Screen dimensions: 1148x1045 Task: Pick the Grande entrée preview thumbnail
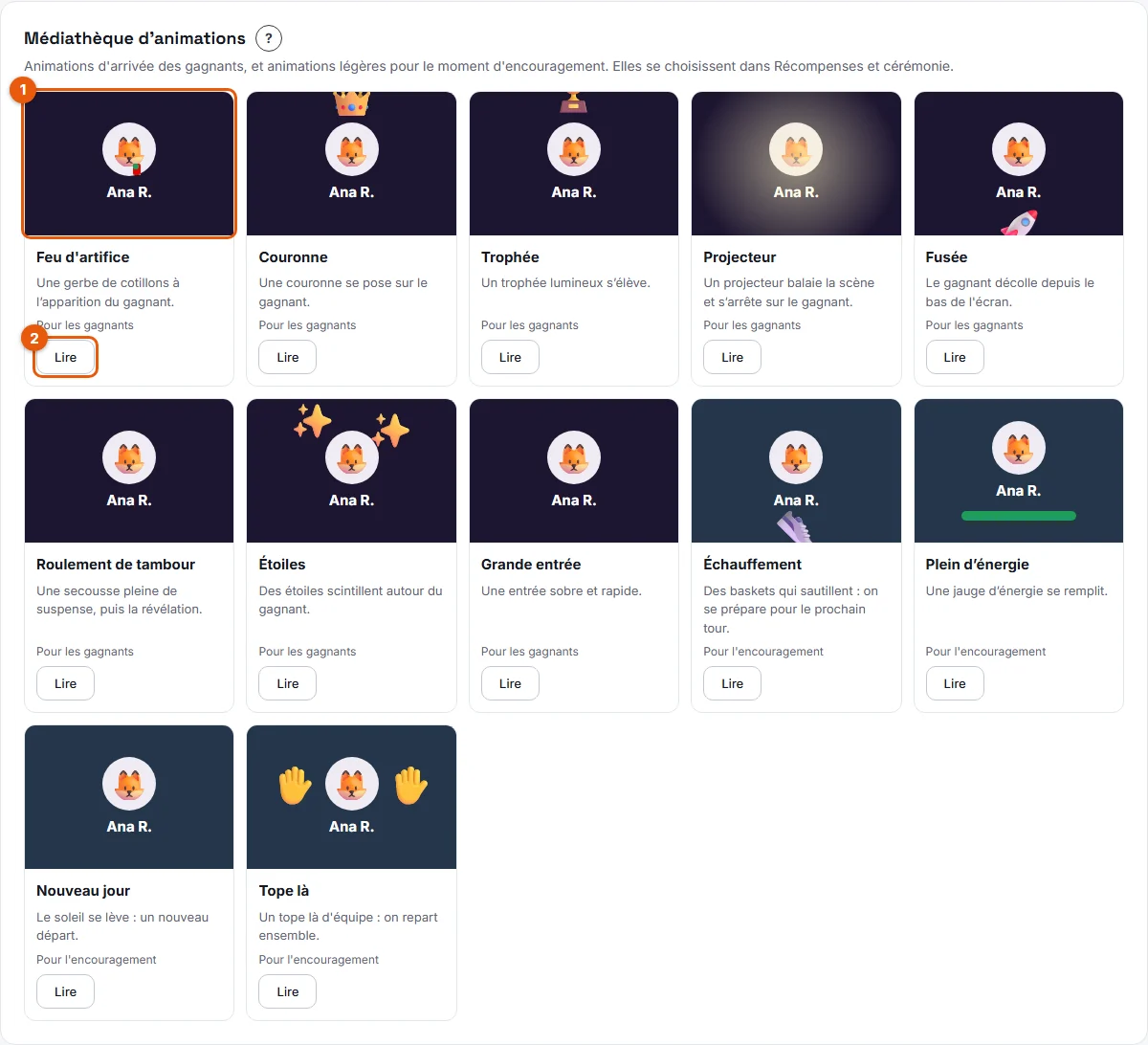click(574, 471)
